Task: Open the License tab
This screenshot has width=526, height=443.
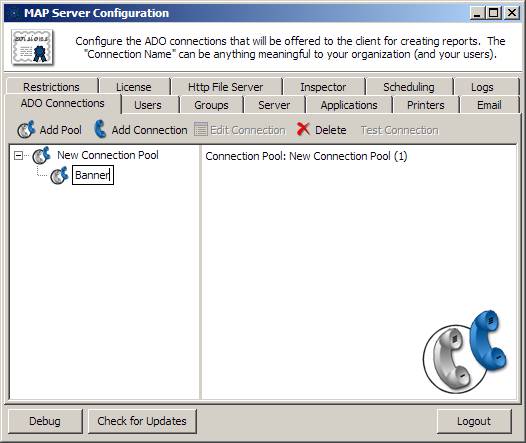Action: [x=134, y=87]
